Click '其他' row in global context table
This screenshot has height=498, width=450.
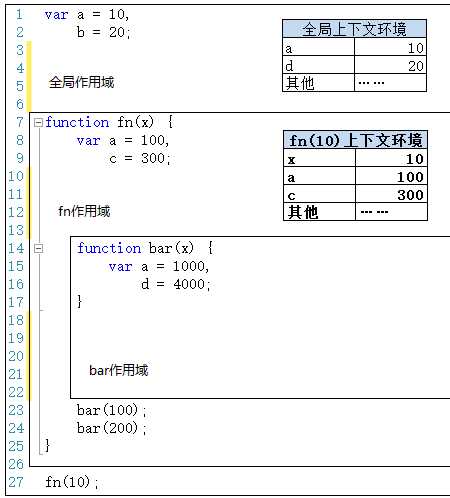click(354, 83)
